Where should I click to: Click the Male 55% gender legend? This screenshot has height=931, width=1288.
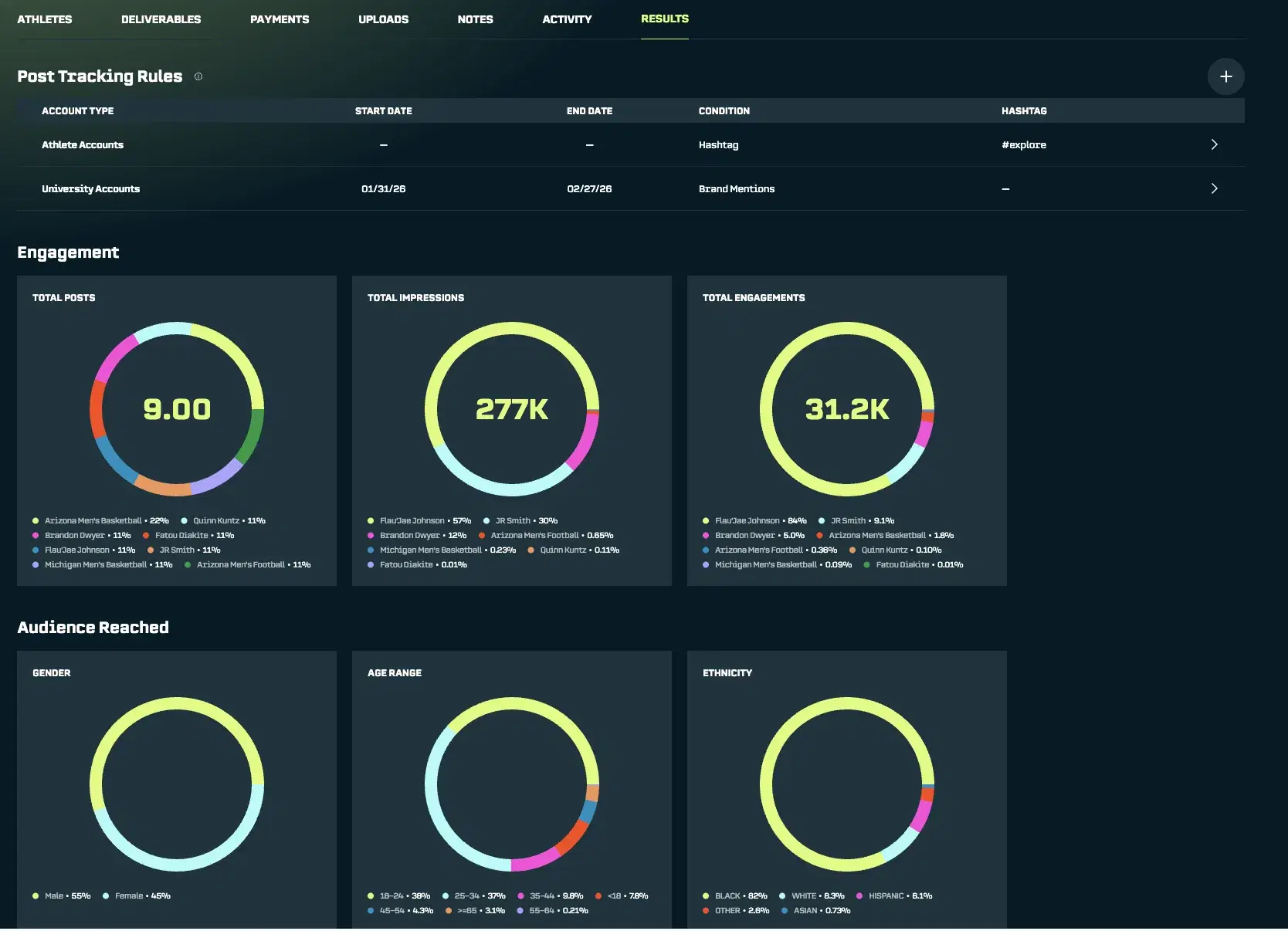click(x=62, y=895)
